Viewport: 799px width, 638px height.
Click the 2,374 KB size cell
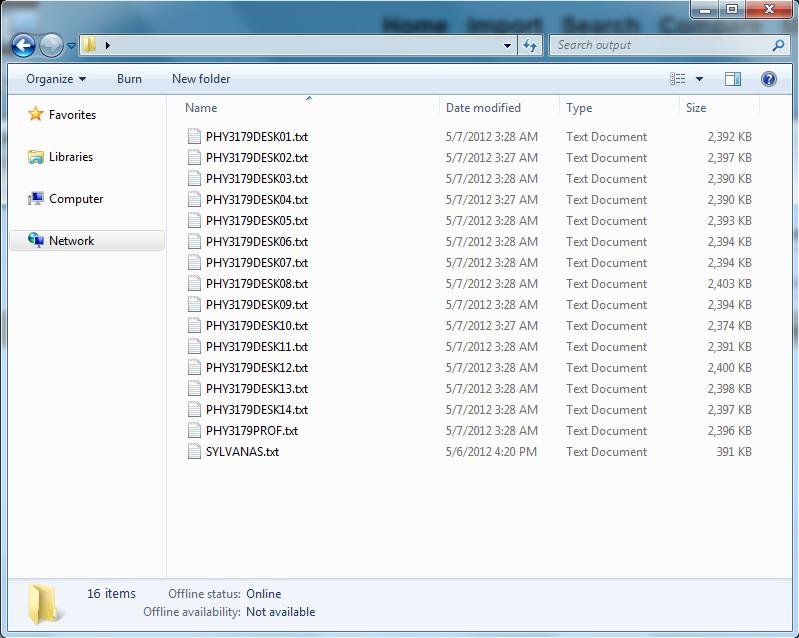(x=729, y=326)
